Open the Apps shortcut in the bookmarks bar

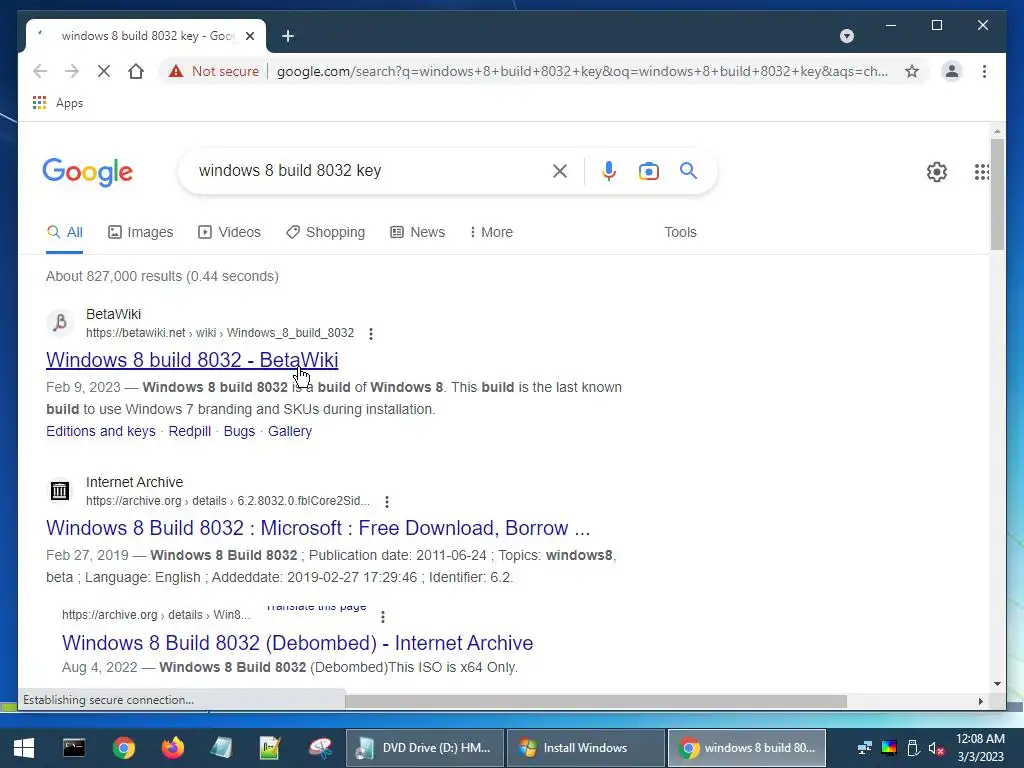click(57, 103)
